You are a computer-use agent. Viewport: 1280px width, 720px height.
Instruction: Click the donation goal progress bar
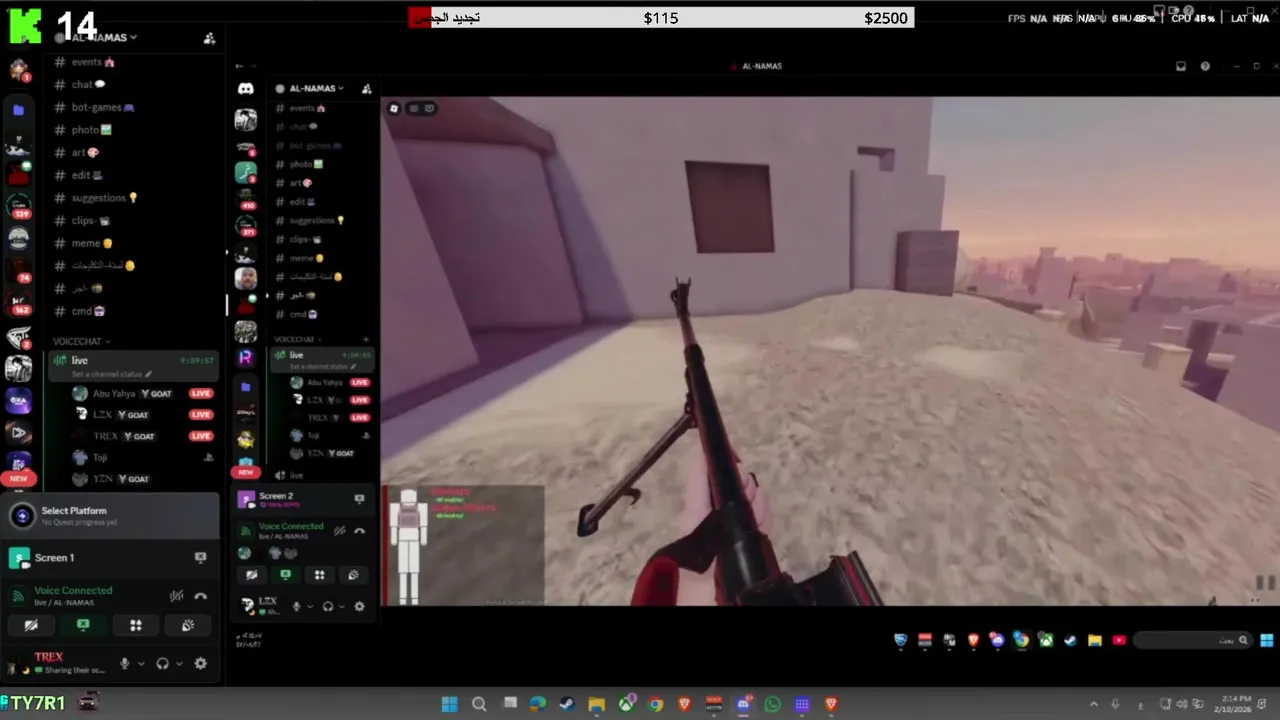click(x=661, y=18)
